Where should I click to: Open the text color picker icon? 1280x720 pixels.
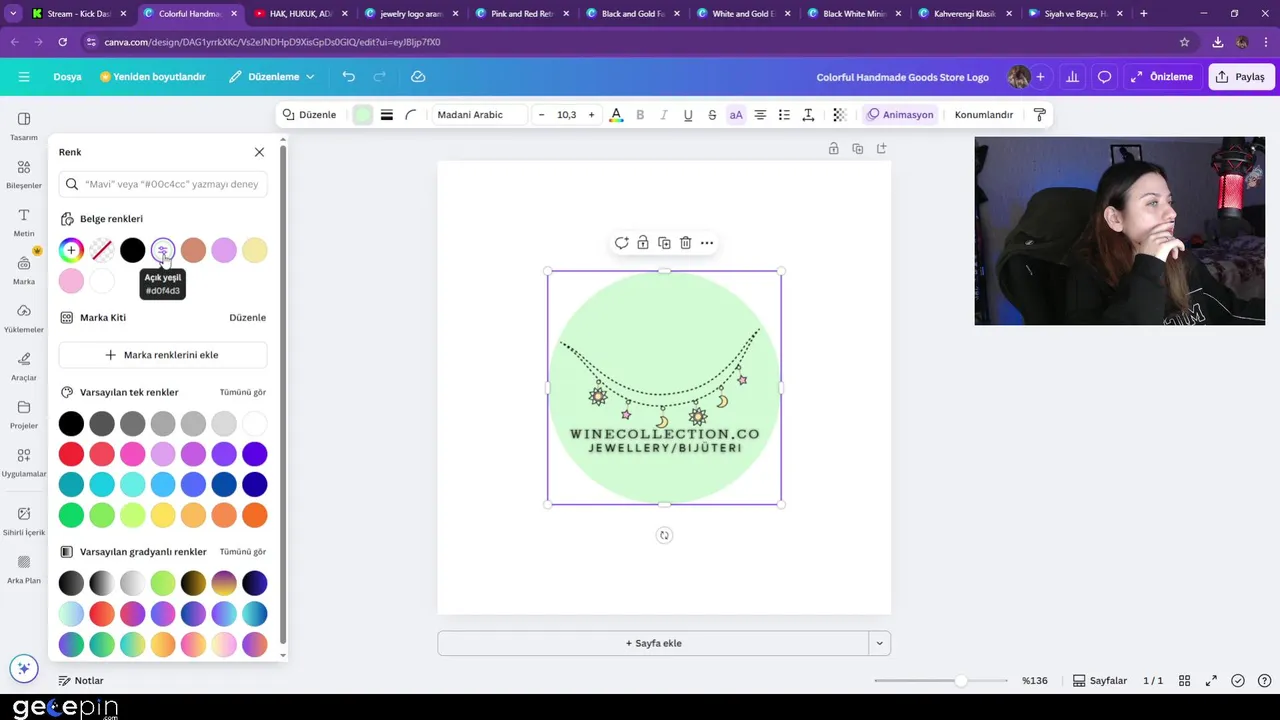[x=616, y=115]
